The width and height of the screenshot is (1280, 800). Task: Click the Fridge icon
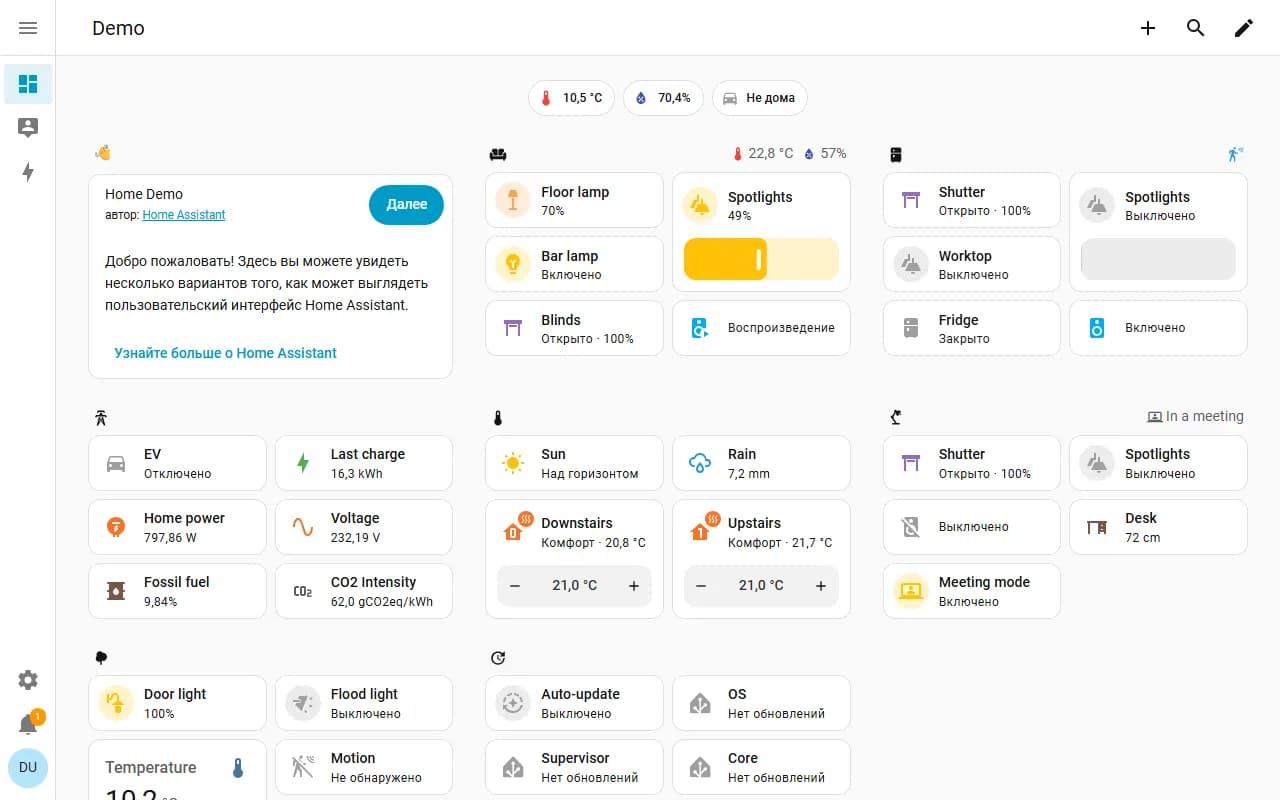point(911,328)
